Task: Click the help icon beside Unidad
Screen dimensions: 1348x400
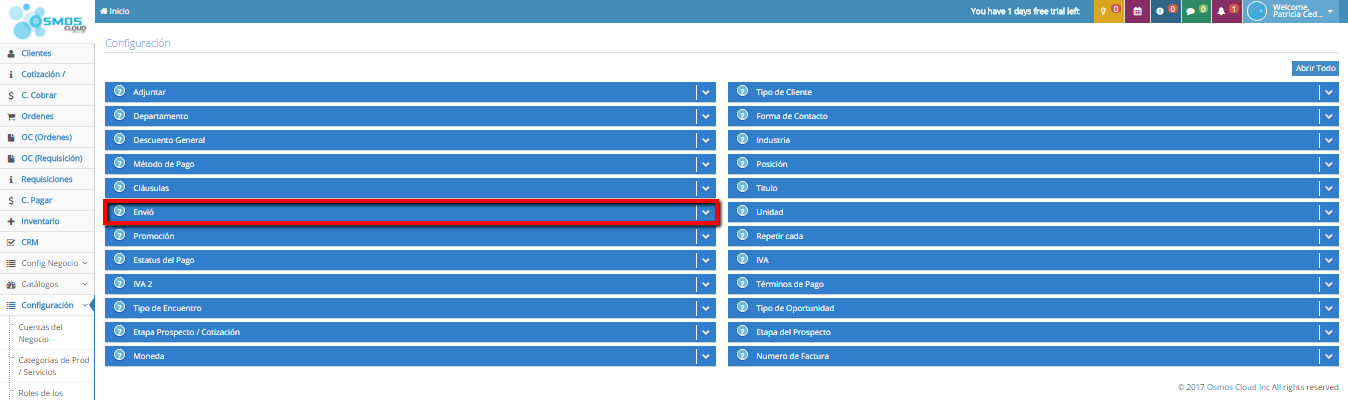Action: (742, 211)
